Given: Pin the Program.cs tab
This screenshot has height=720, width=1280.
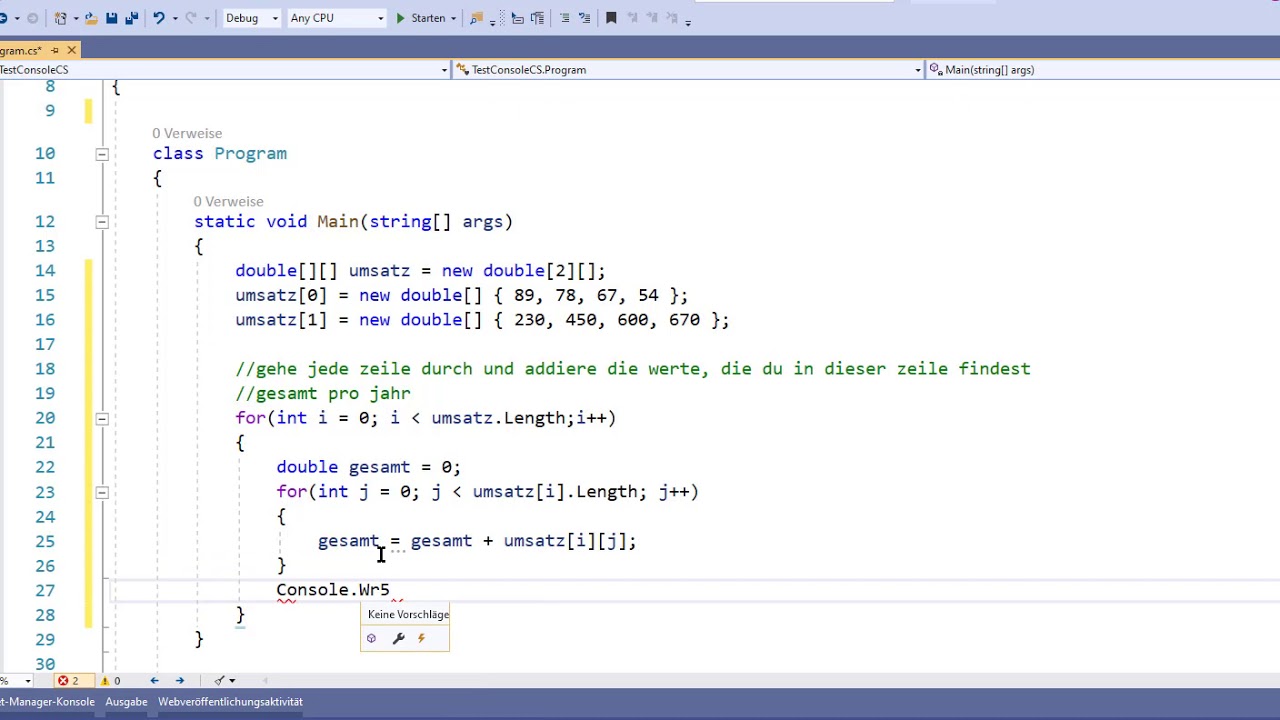Looking at the screenshot, I should point(55,50).
